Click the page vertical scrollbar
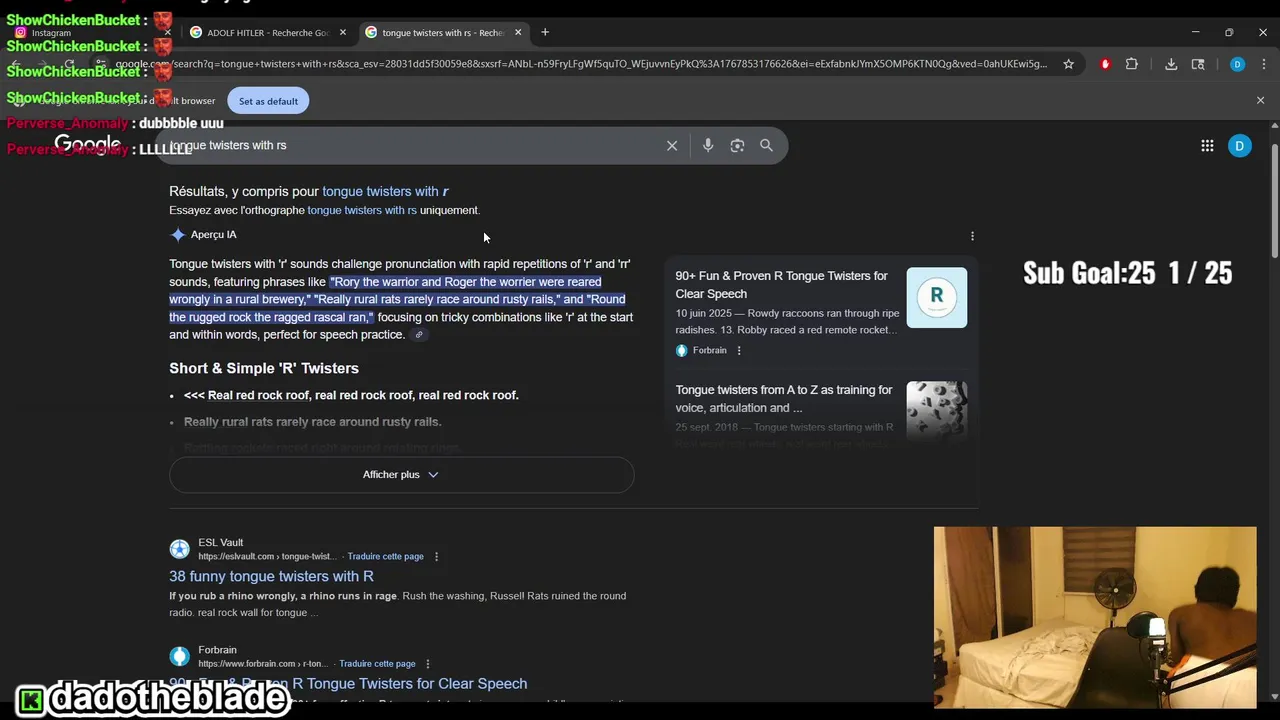The width and height of the screenshot is (1280, 720). (1274, 200)
